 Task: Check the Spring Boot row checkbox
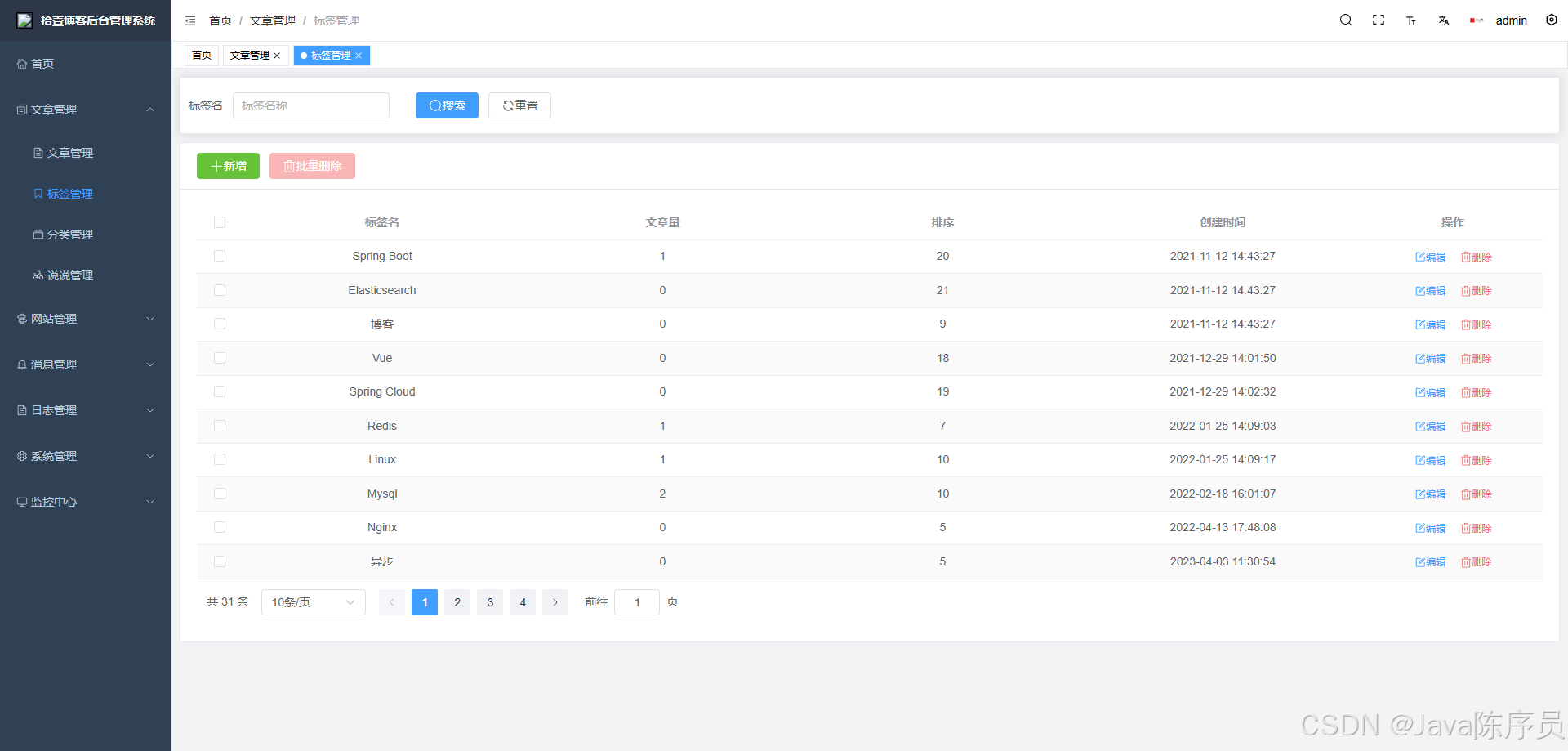point(220,256)
